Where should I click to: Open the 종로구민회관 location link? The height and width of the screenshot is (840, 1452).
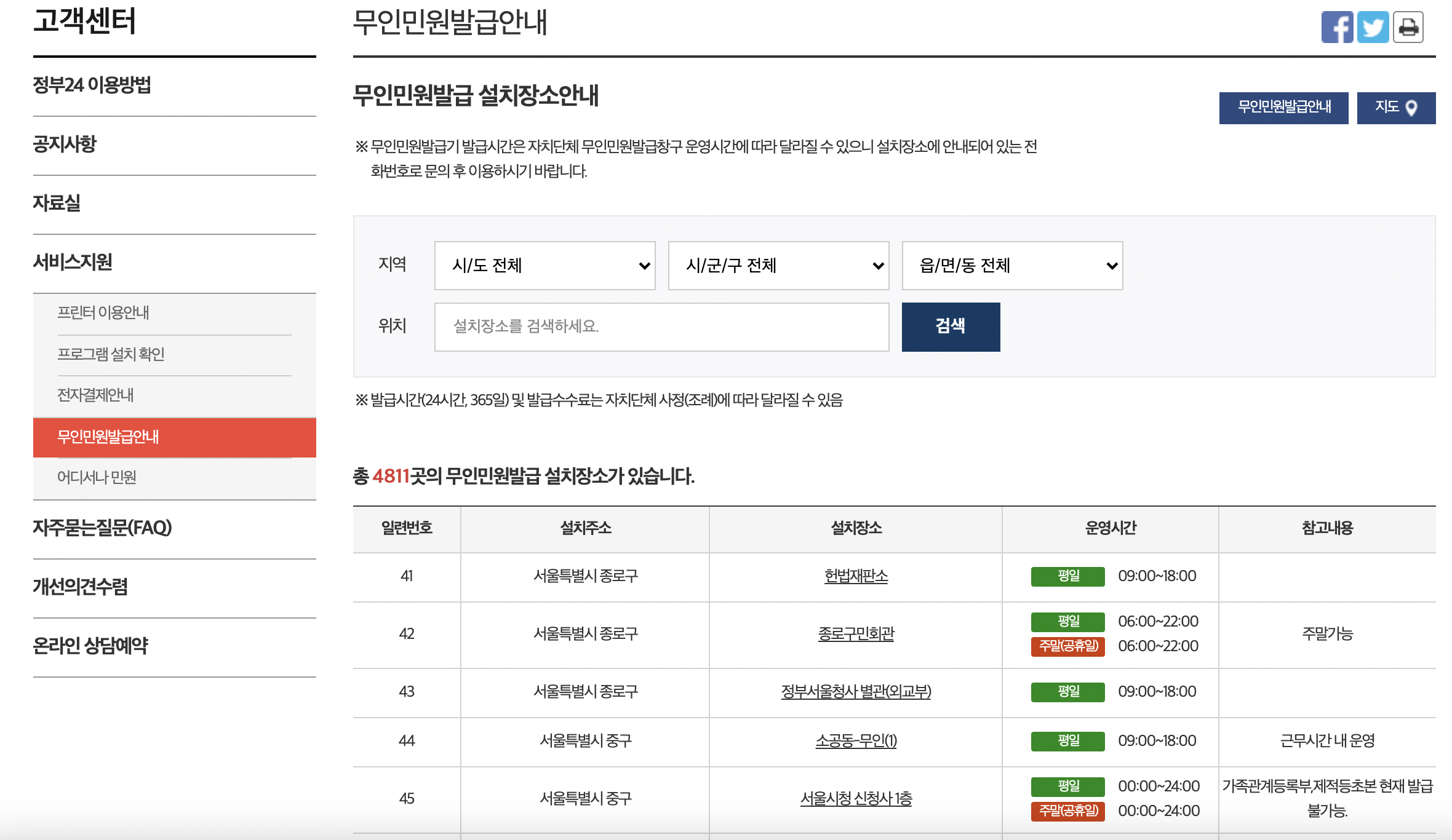click(x=856, y=634)
